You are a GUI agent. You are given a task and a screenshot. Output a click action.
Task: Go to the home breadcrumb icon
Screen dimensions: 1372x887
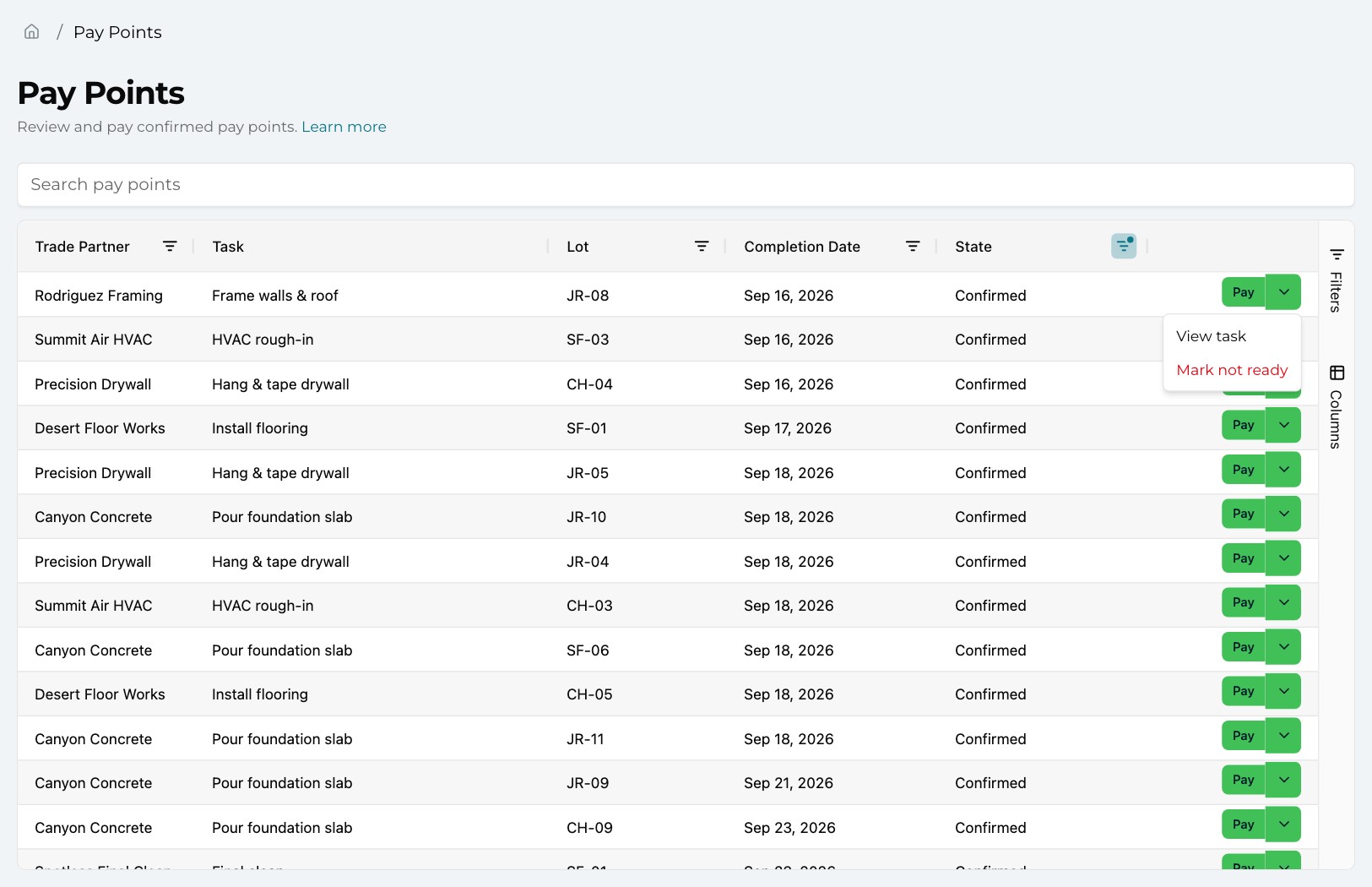(32, 32)
